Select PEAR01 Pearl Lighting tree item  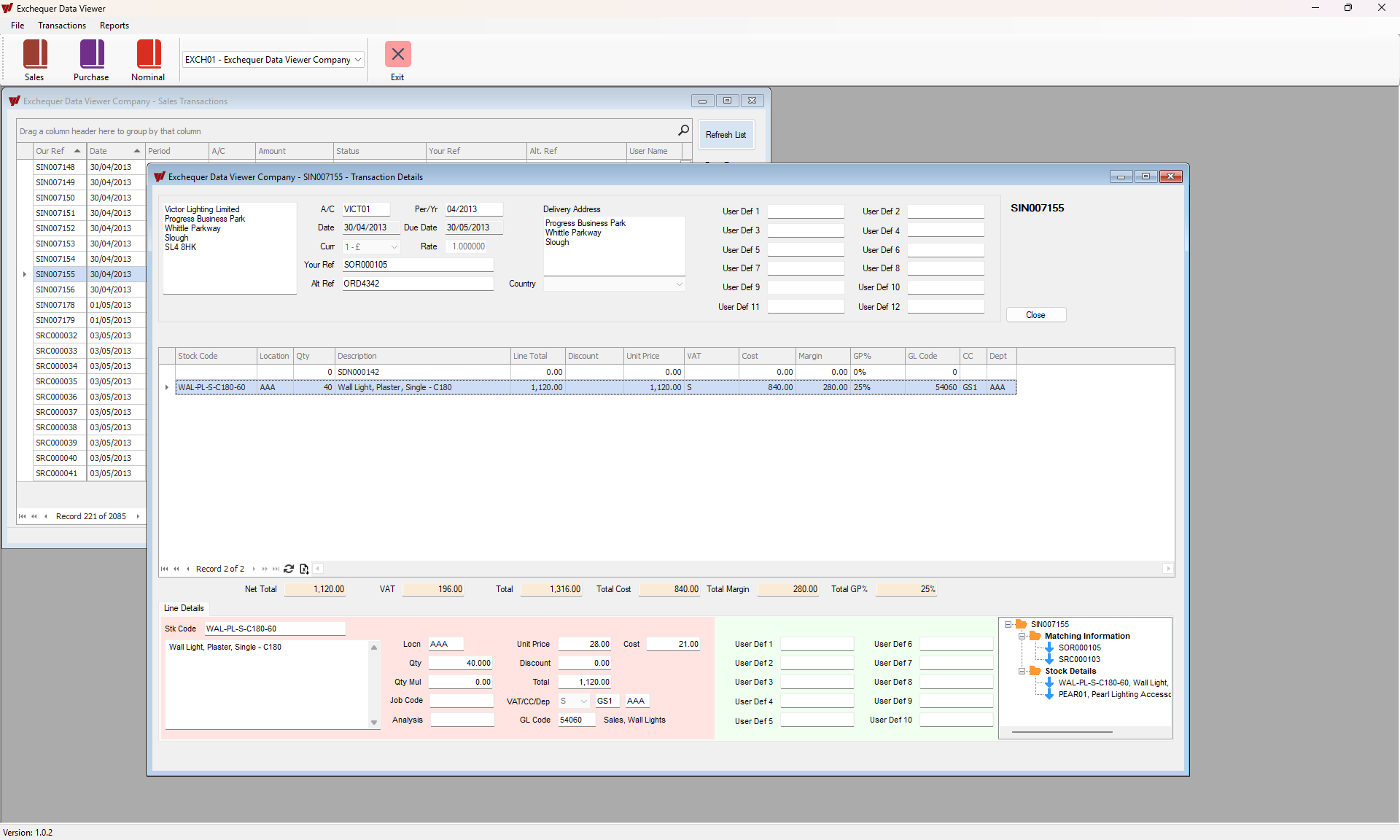pyautogui.click(x=1114, y=694)
